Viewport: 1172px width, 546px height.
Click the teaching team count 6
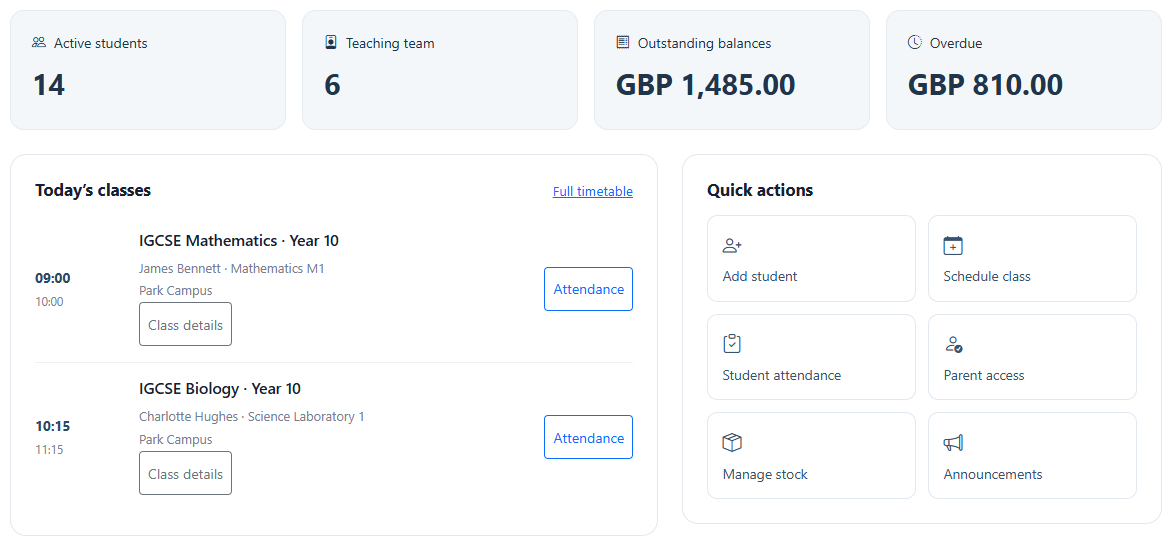pos(333,85)
